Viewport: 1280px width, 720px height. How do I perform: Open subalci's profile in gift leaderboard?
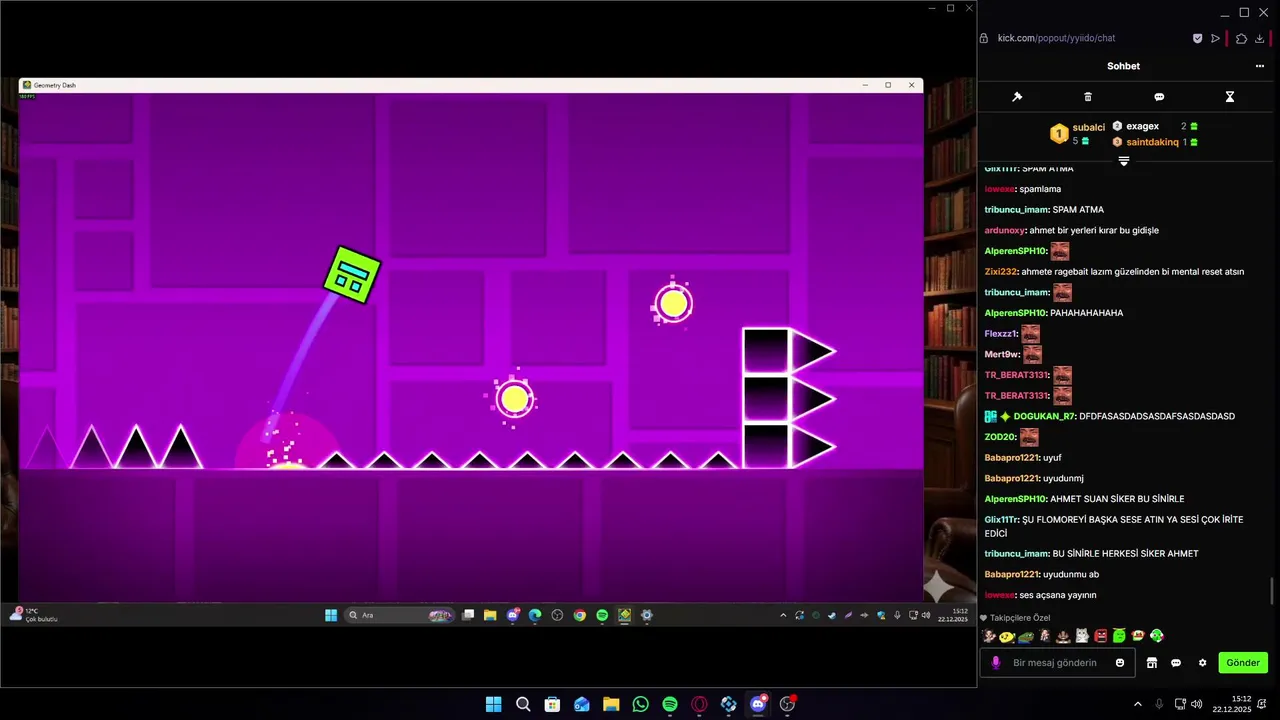click(x=1088, y=128)
